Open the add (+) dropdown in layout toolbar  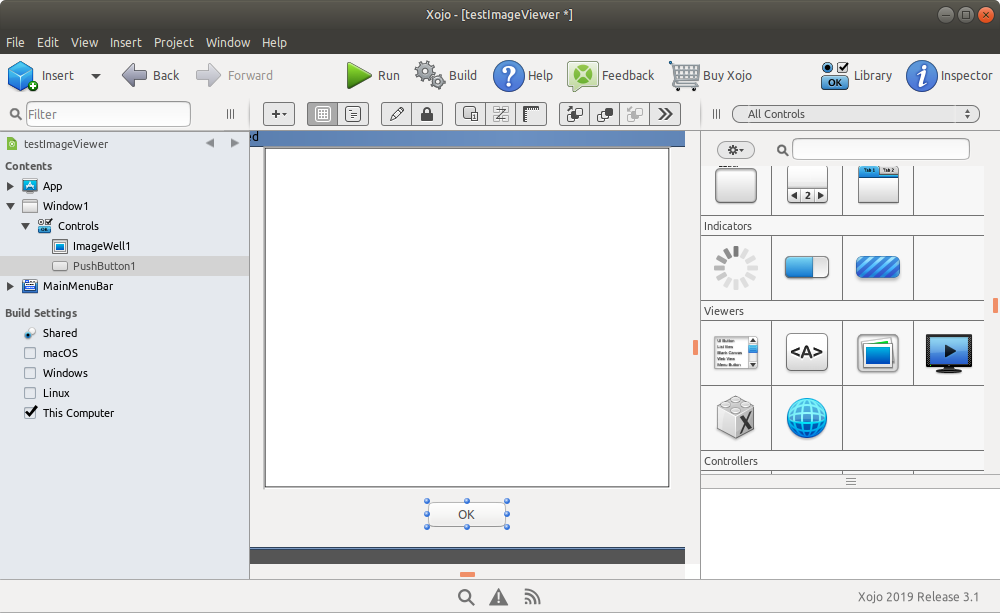279,114
